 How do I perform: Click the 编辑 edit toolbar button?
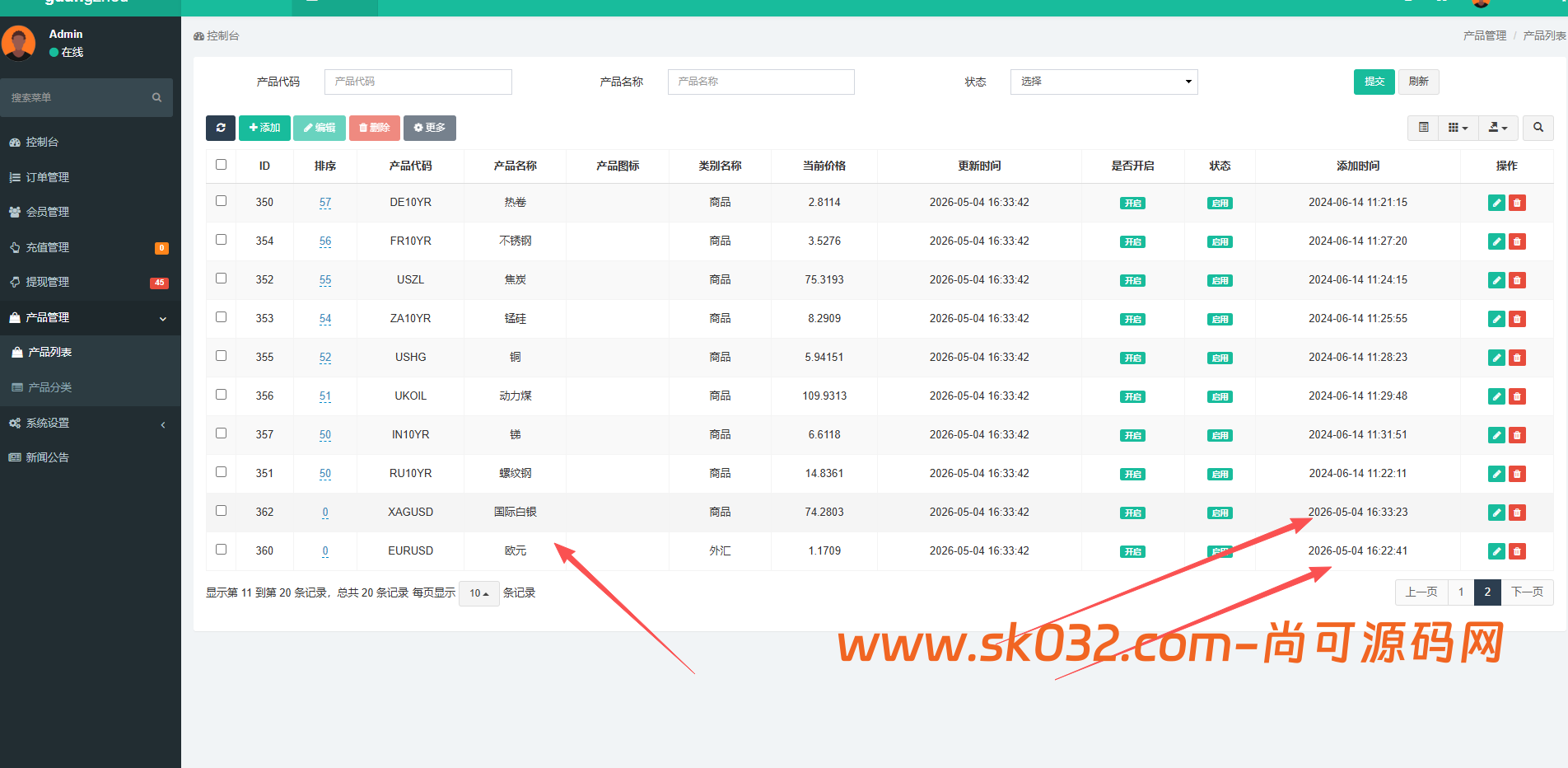click(320, 128)
